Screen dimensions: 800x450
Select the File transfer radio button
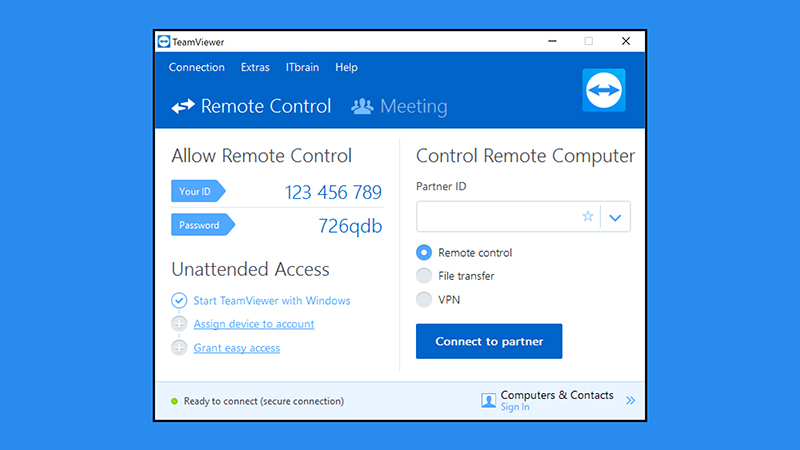click(x=424, y=276)
